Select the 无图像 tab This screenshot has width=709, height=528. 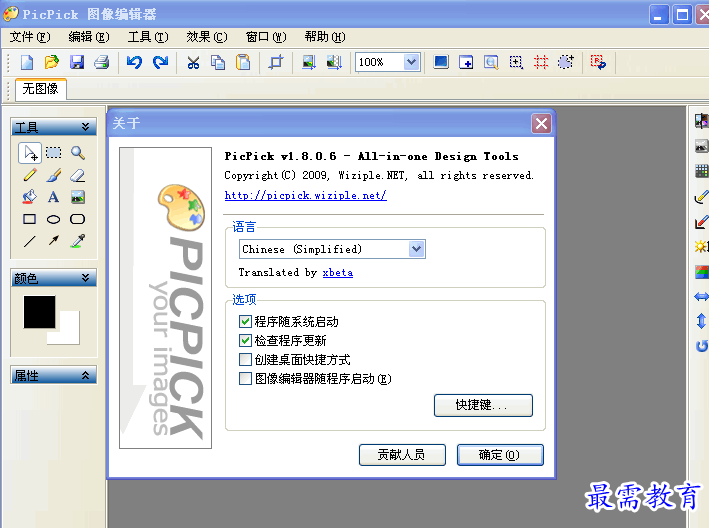(41, 89)
